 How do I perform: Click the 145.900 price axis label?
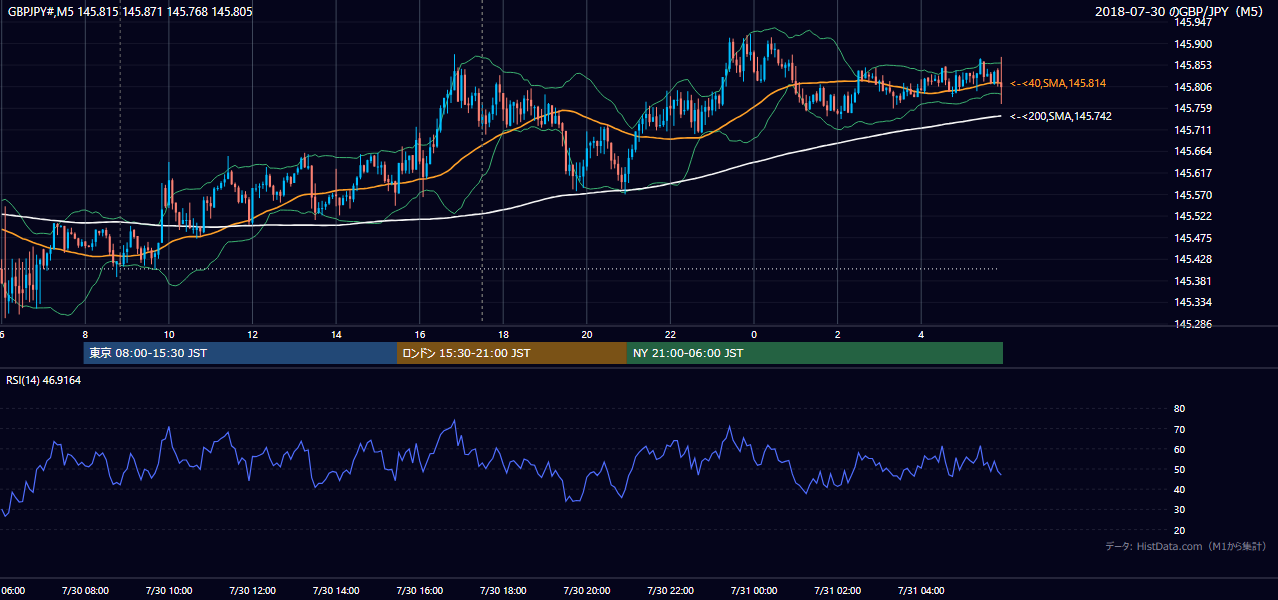point(1192,44)
